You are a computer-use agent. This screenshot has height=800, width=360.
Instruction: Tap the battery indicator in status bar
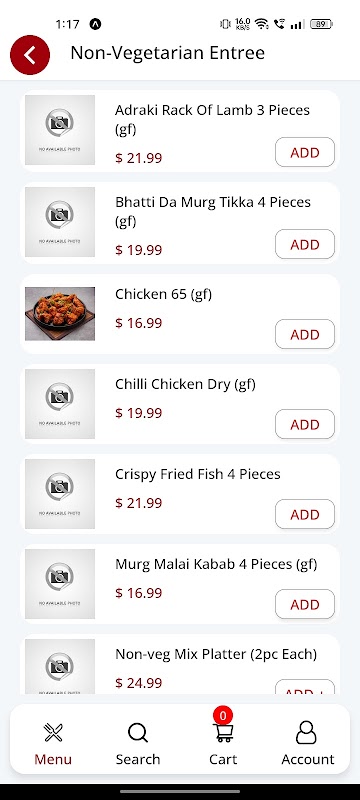pos(321,24)
